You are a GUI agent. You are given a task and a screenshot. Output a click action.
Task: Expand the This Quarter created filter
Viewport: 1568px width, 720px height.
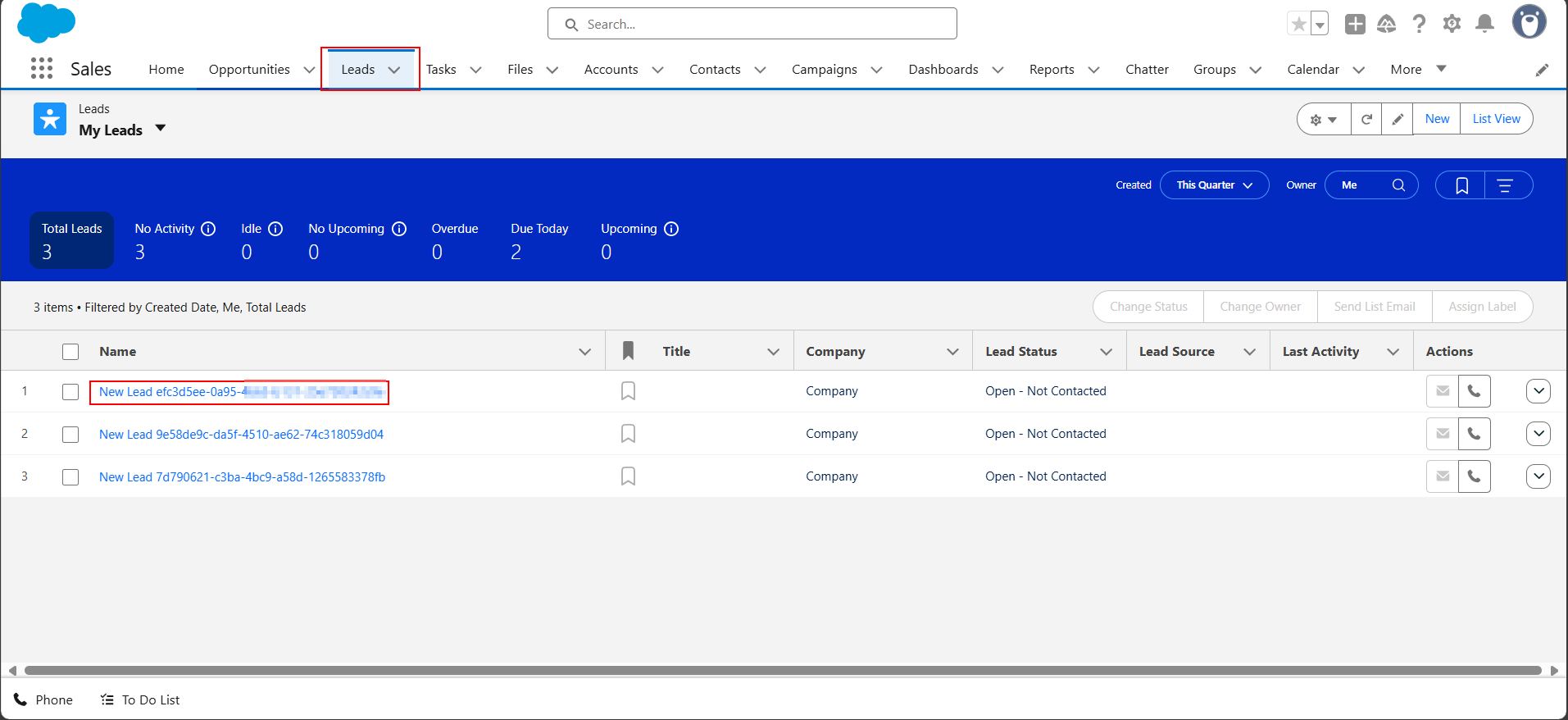tap(1214, 185)
